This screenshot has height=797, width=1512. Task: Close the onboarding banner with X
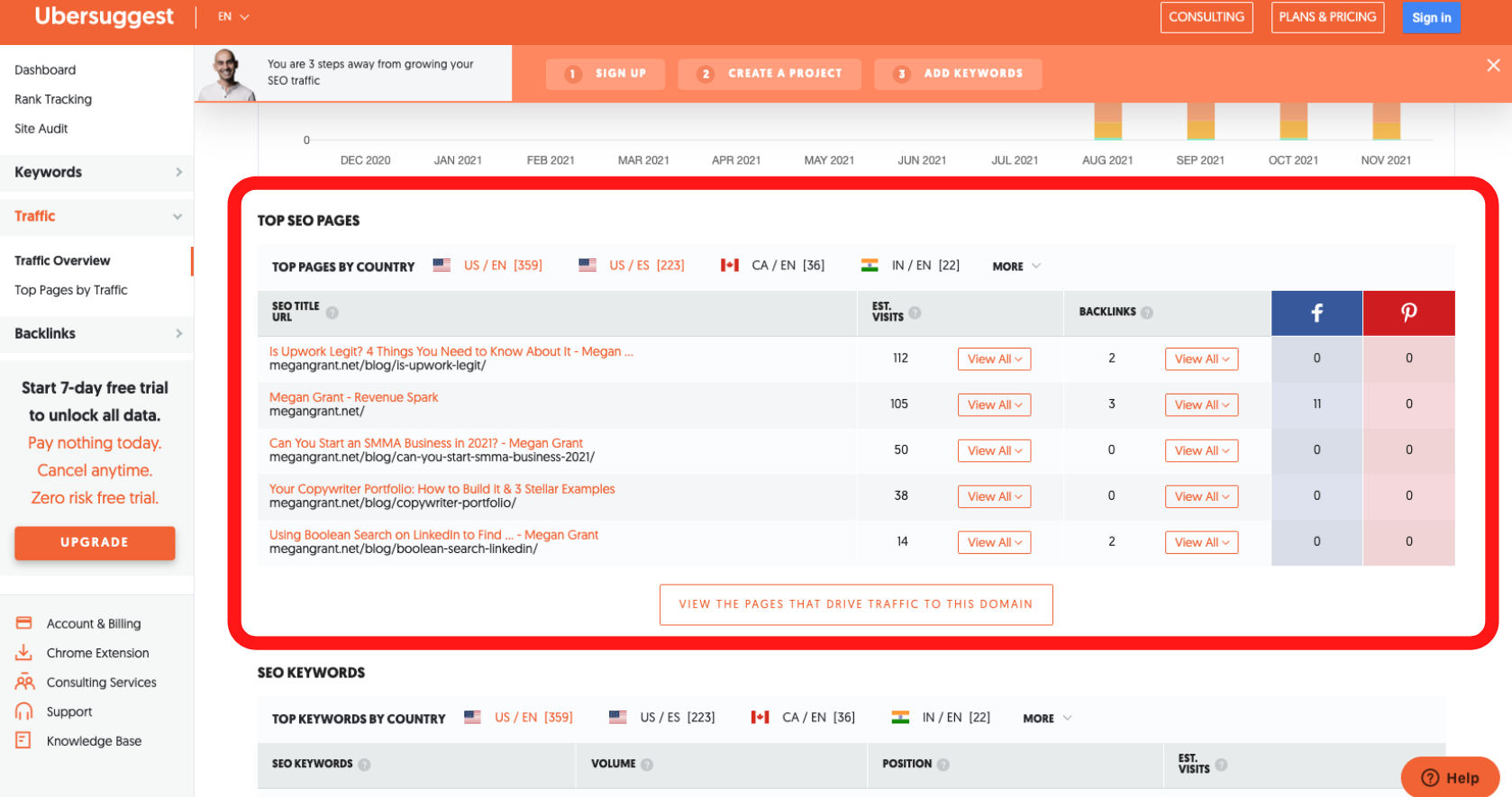pos(1493,65)
